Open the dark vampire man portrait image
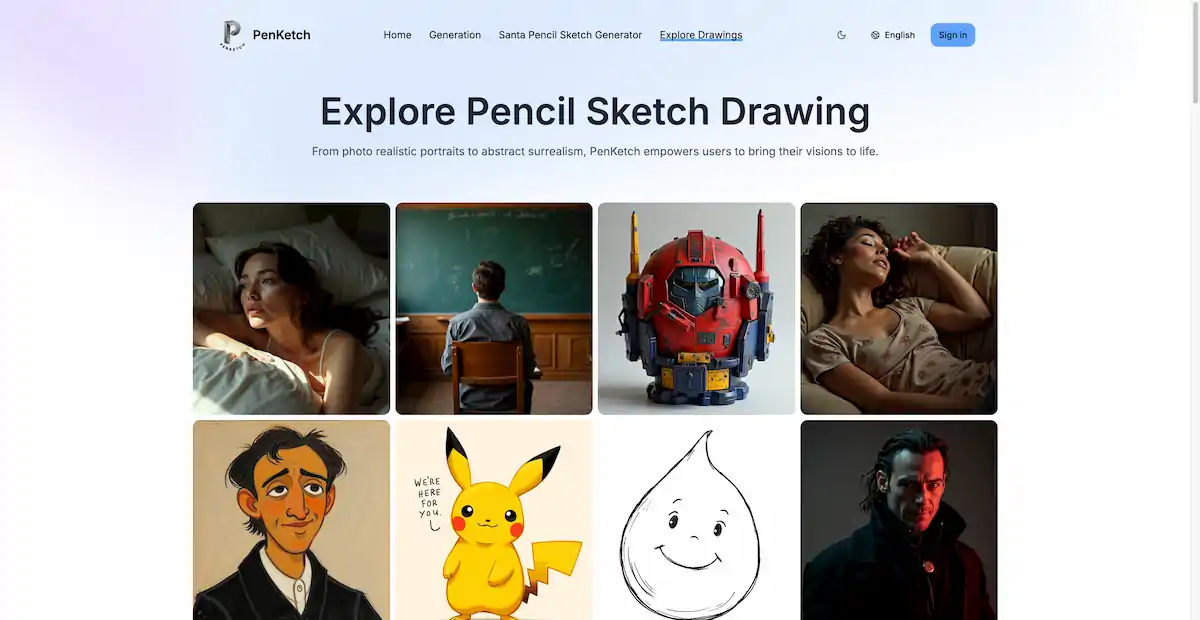The height and width of the screenshot is (620, 1200). [x=899, y=520]
